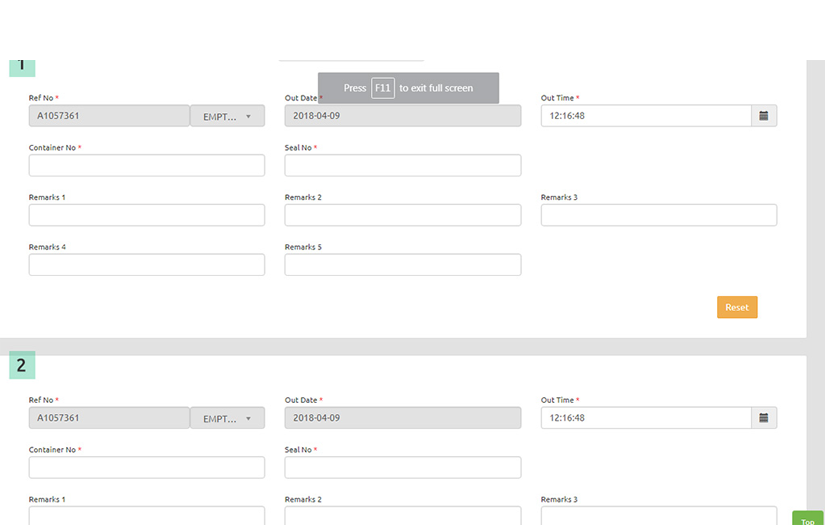Viewport: 825px width, 525px height.
Task: Click the Out Date field in section 2
Action: pyautogui.click(x=403, y=418)
